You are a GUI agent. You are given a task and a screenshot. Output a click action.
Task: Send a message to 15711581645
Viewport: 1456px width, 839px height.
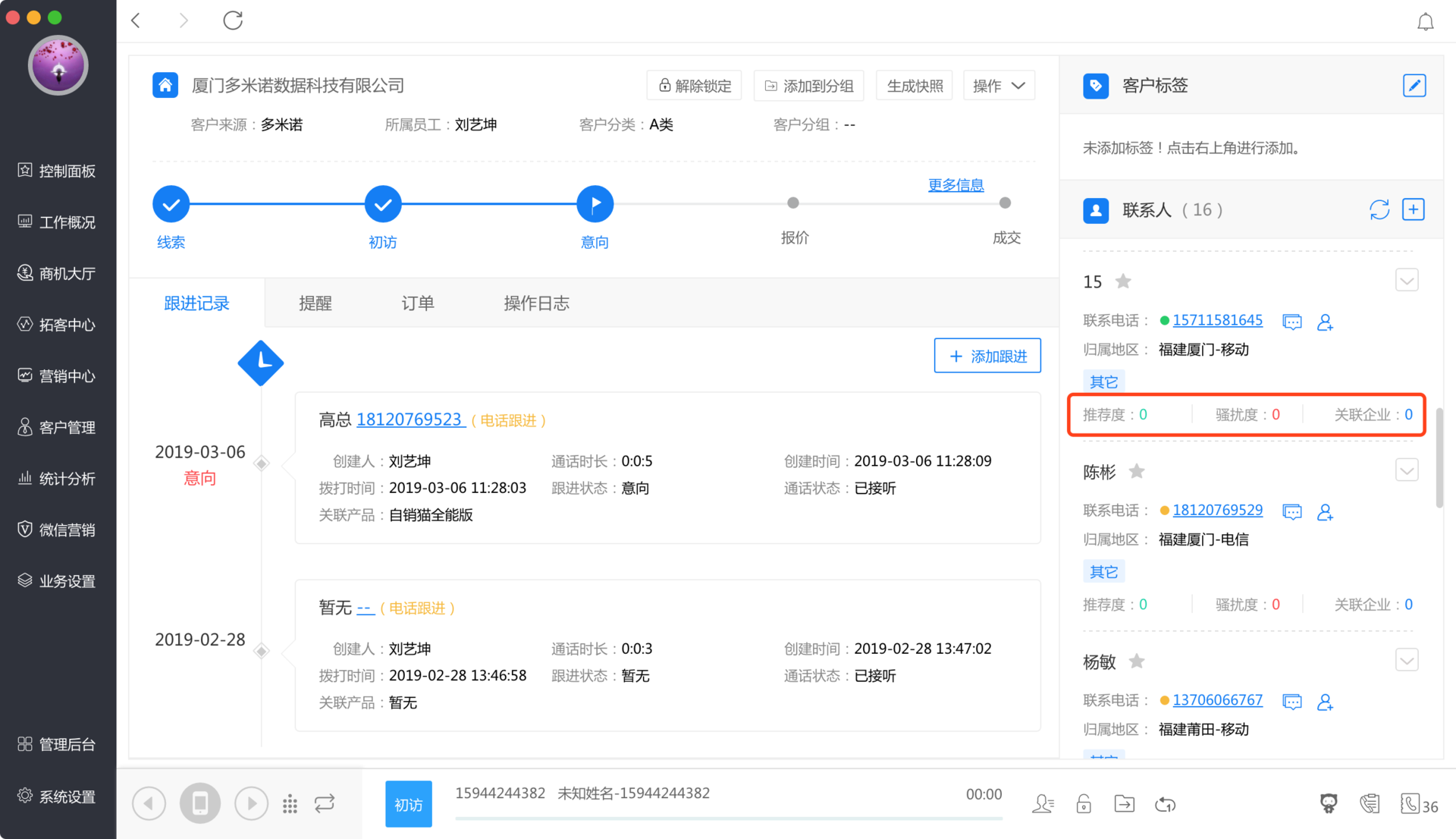pos(1292,322)
